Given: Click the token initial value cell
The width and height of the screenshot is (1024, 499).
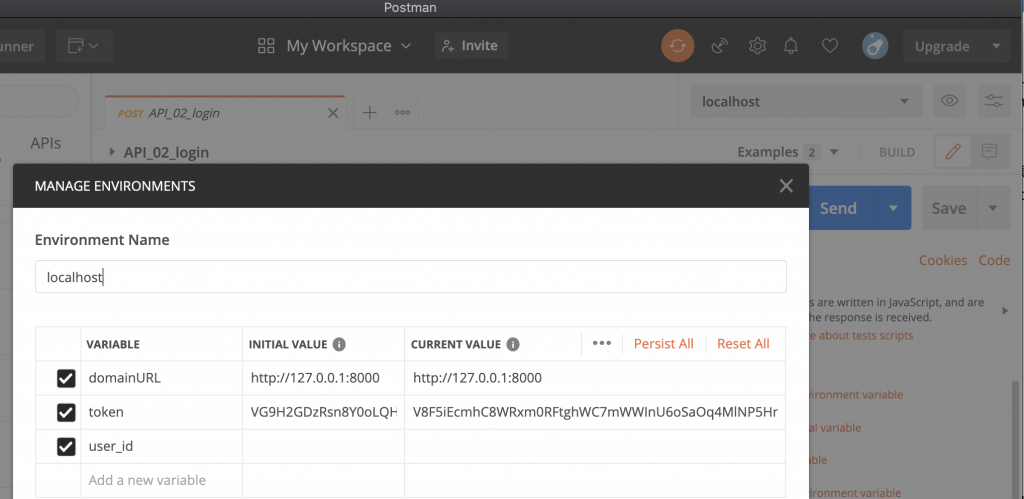Looking at the screenshot, I should [323, 412].
